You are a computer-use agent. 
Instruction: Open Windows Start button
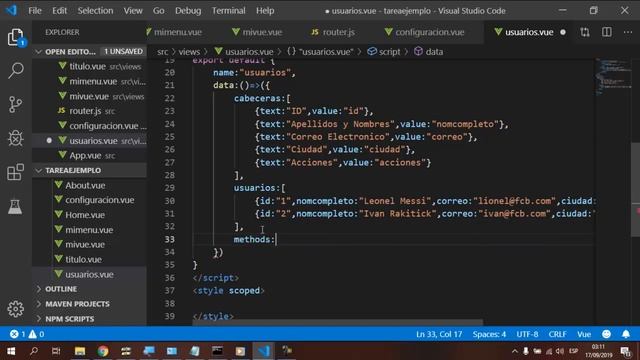click(x=11, y=351)
